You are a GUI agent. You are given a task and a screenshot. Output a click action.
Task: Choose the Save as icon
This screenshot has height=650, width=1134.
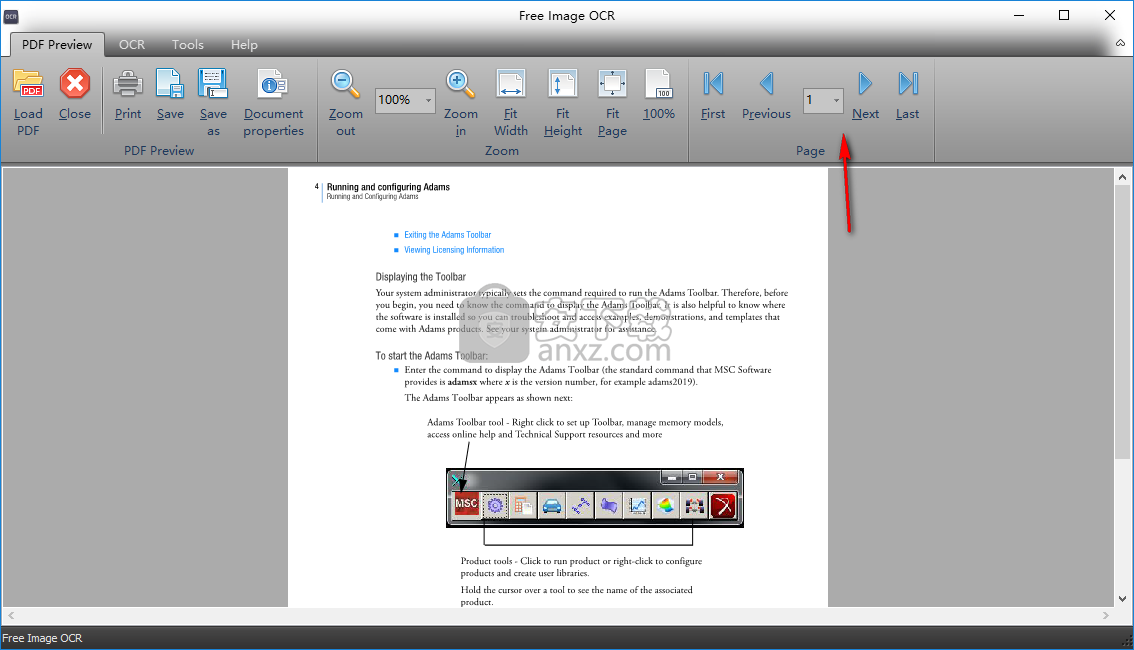(x=213, y=84)
